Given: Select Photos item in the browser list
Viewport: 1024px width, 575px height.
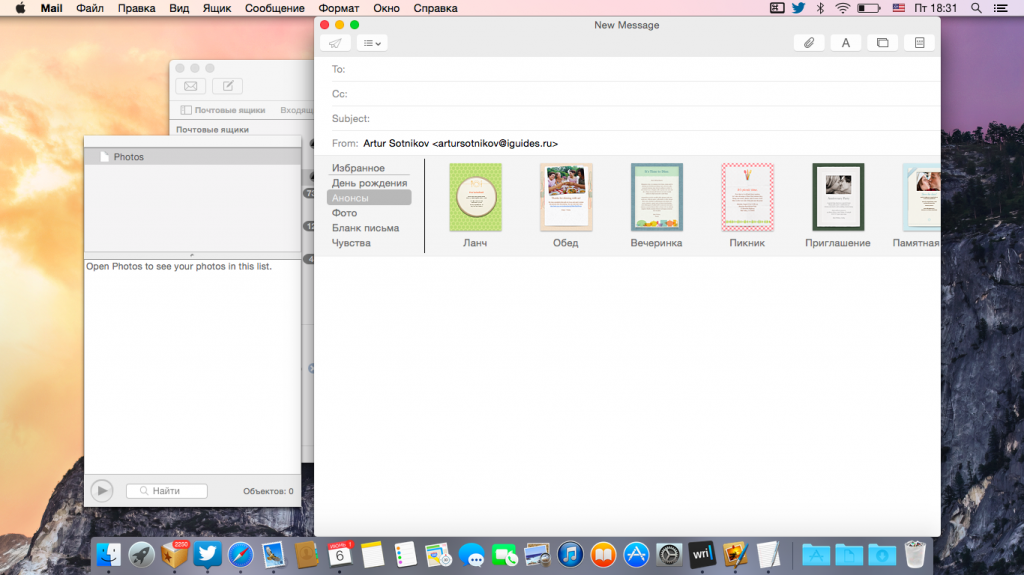Looking at the screenshot, I should 128,157.
